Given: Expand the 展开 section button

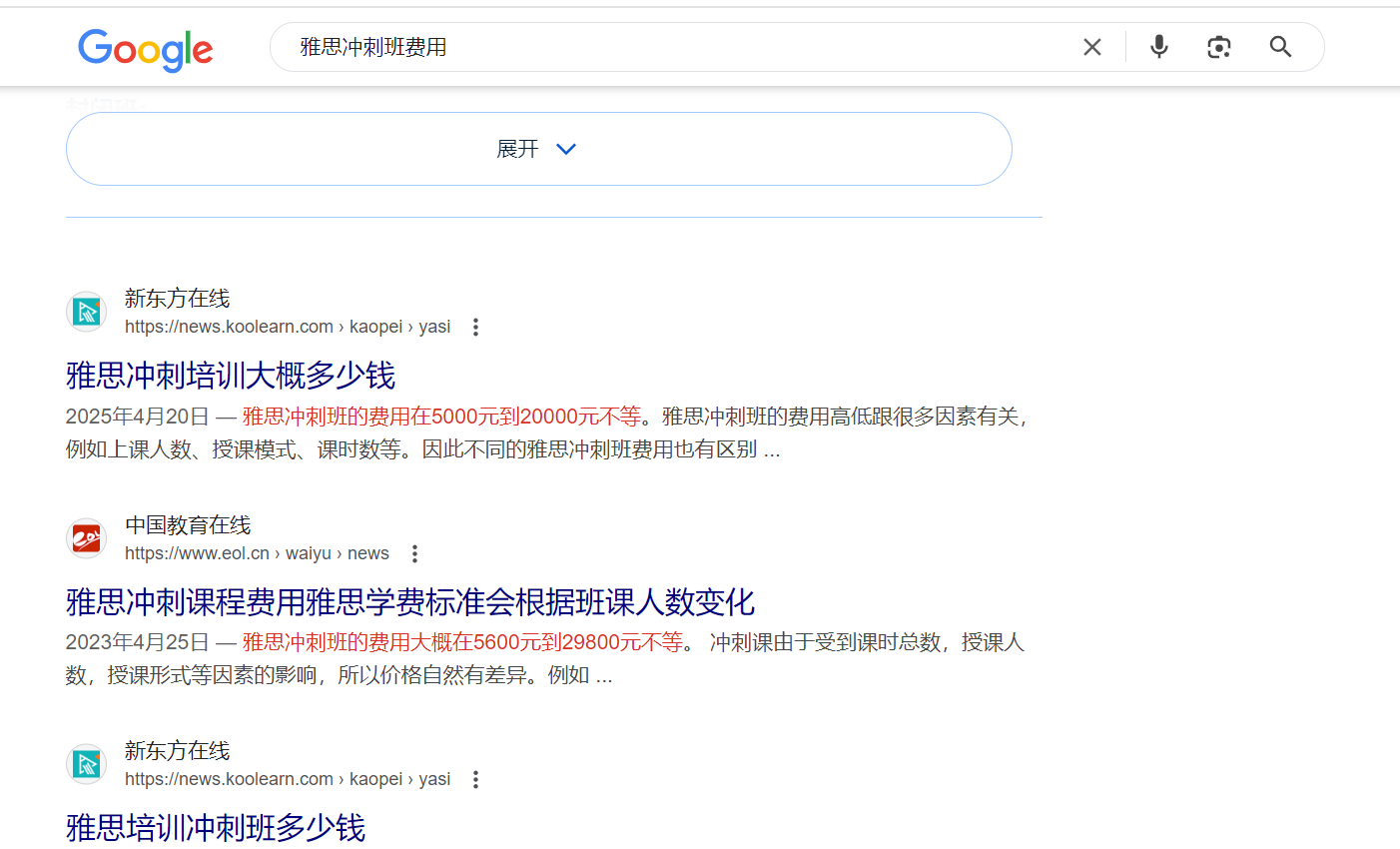Looking at the screenshot, I should (539, 149).
